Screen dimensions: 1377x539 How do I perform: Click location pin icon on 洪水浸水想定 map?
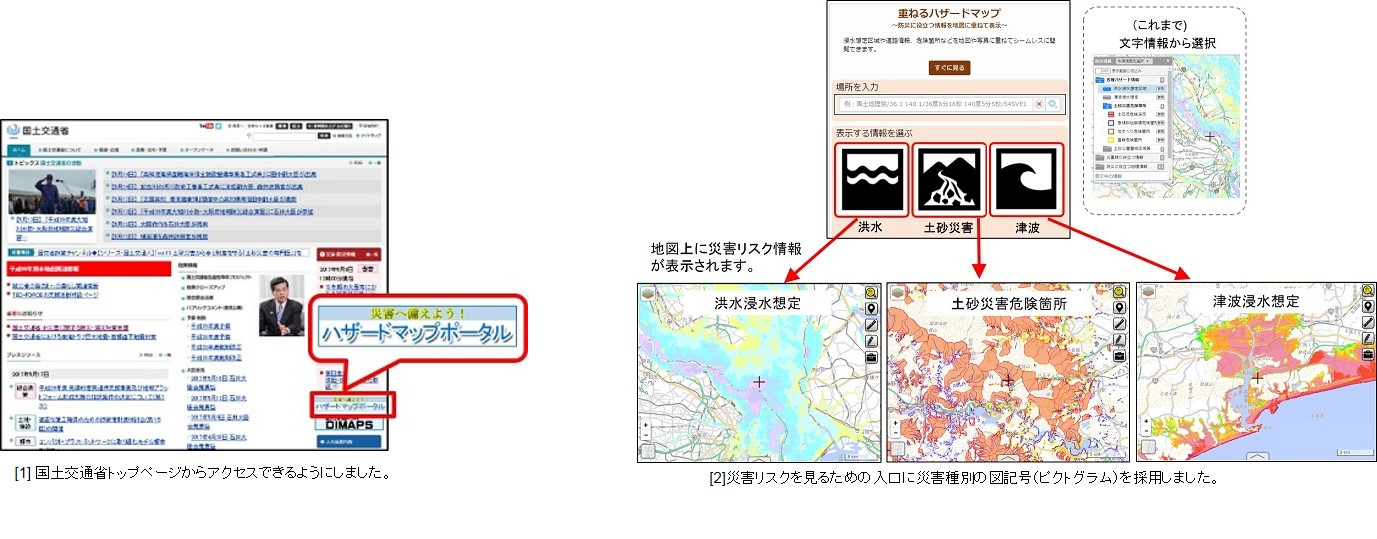872,307
